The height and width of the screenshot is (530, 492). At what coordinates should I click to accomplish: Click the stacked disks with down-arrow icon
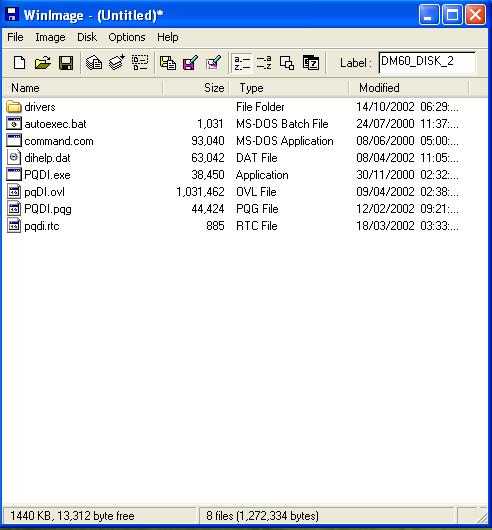pyautogui.click(x=117, y=63)
